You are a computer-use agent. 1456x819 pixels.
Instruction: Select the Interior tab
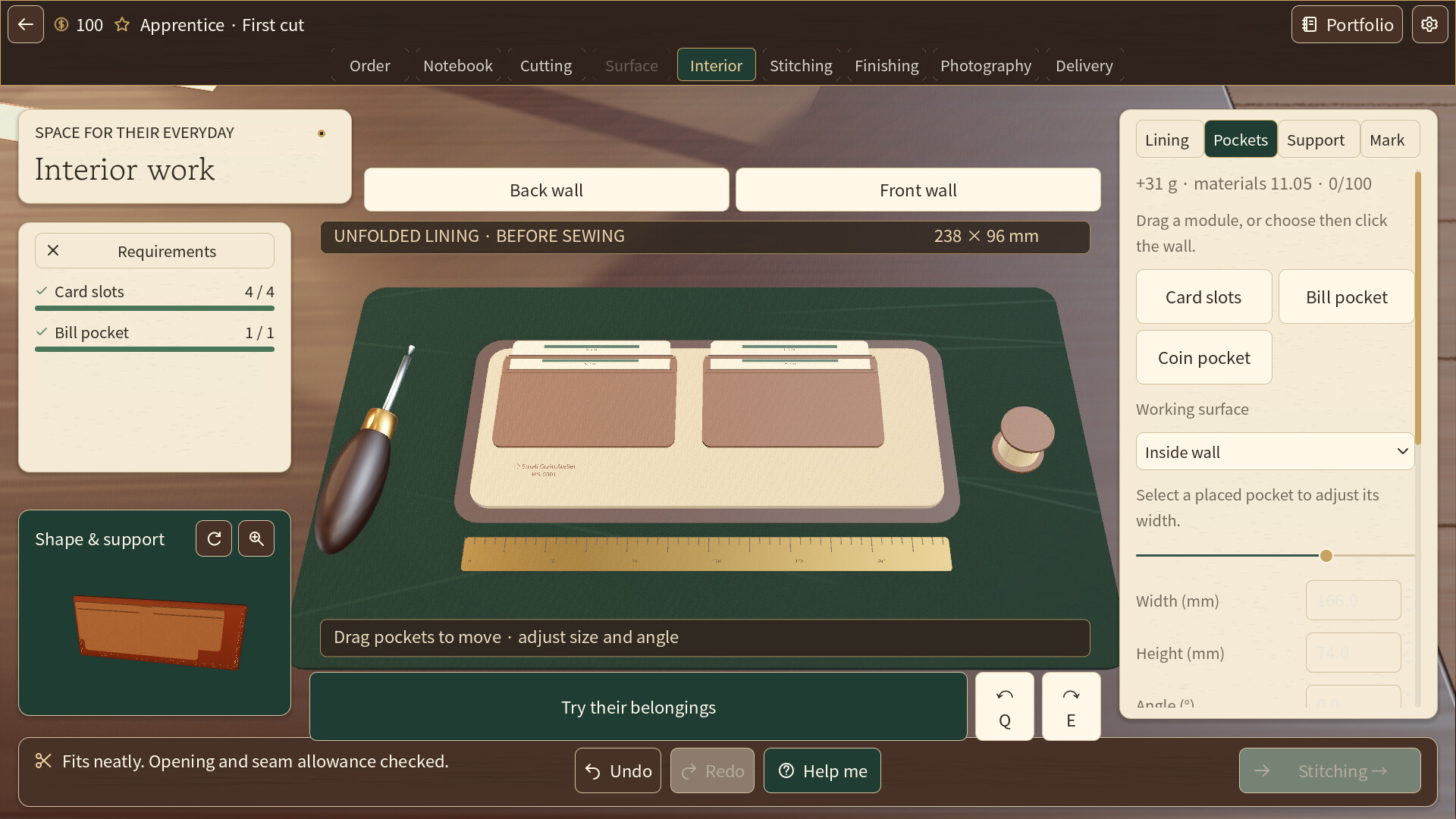point(716,65)
